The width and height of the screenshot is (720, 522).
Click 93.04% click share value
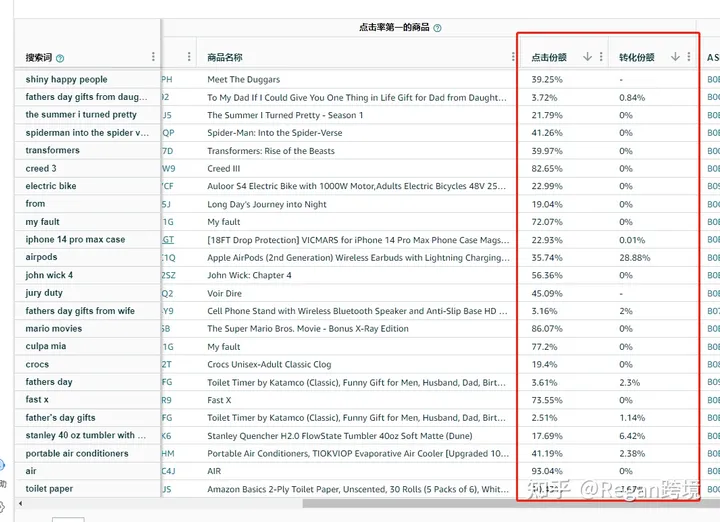(547, 471)
